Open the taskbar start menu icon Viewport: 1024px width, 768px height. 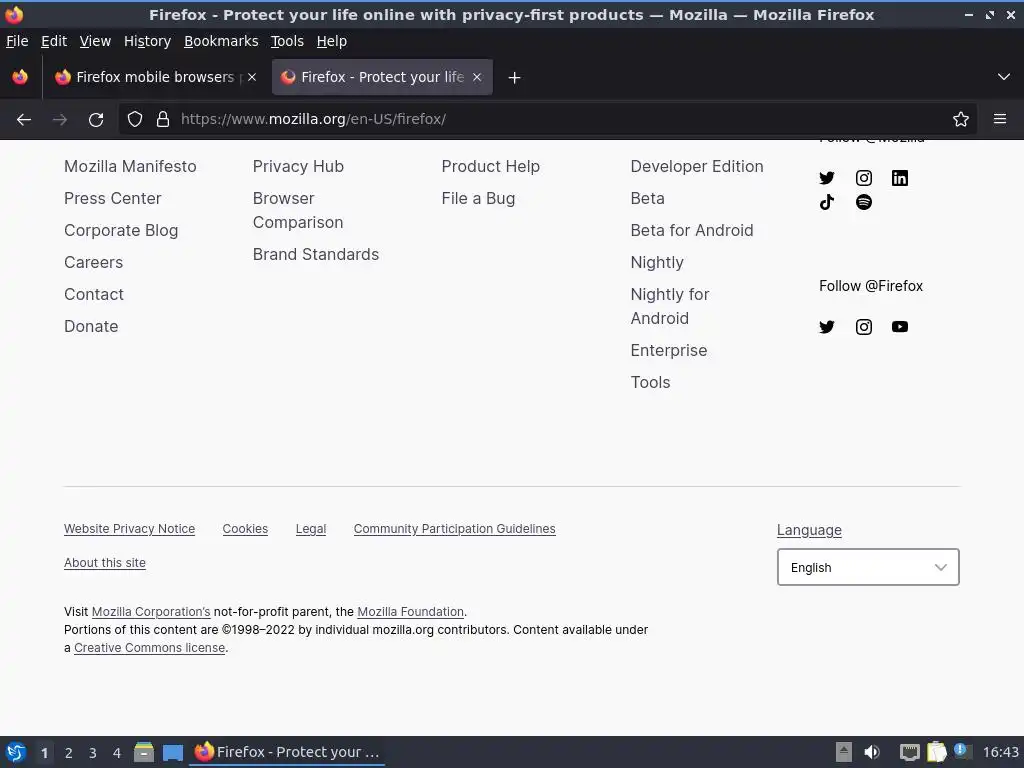click(x=16, y=752)
